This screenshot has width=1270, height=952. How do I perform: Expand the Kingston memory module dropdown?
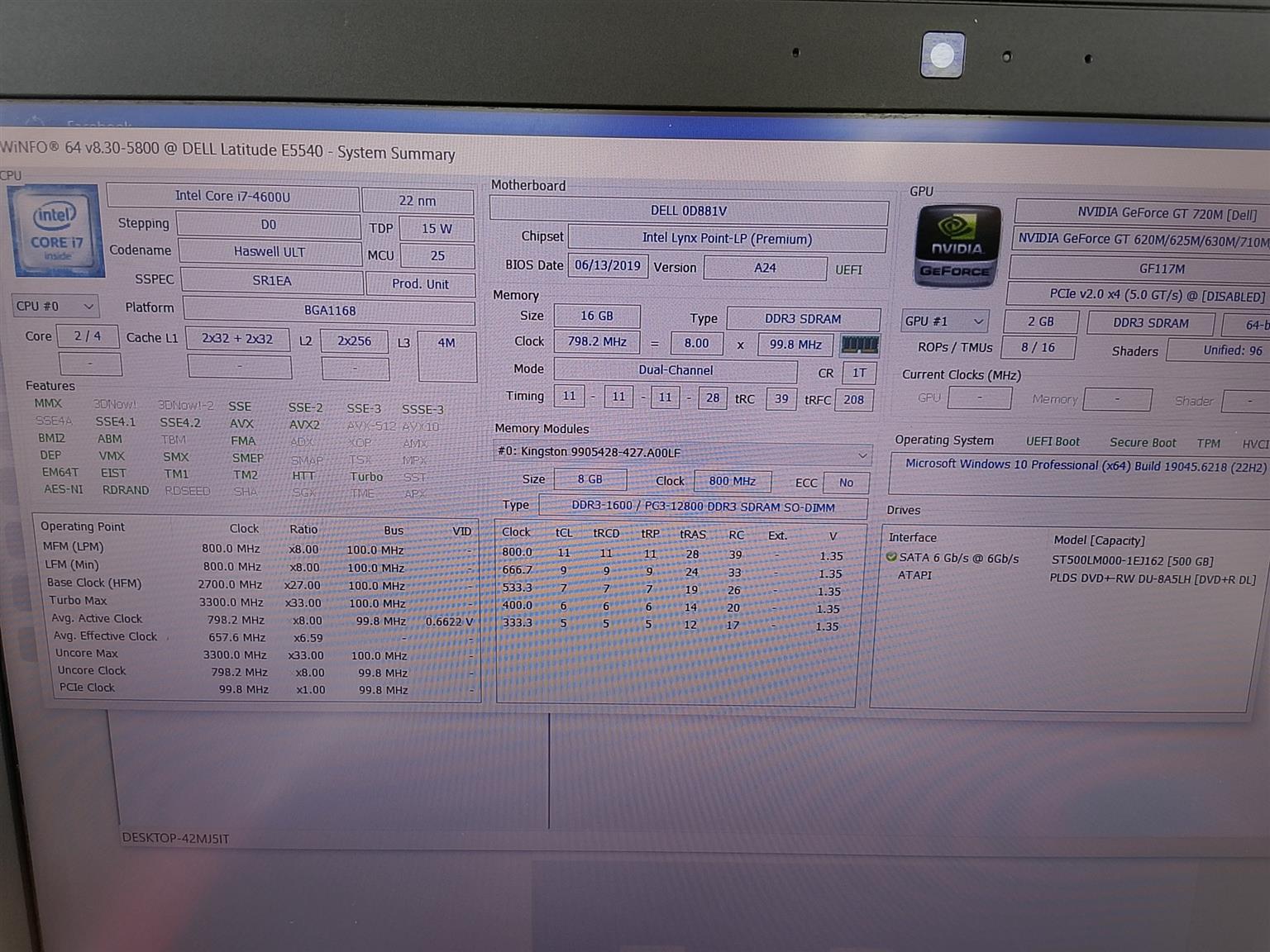click(862, 455)
